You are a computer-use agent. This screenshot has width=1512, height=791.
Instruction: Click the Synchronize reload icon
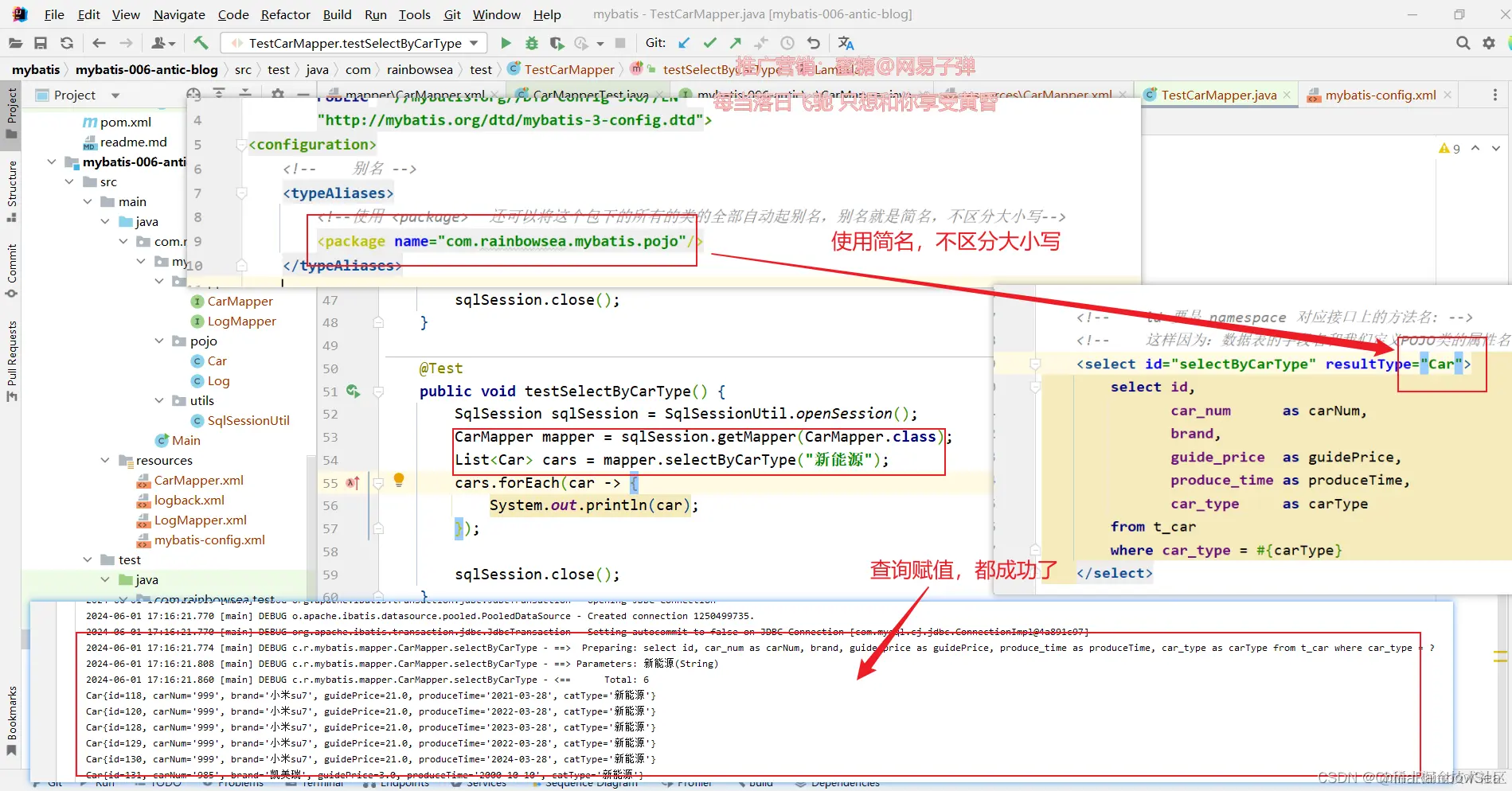pyautogui.click(x=67, y=43)
